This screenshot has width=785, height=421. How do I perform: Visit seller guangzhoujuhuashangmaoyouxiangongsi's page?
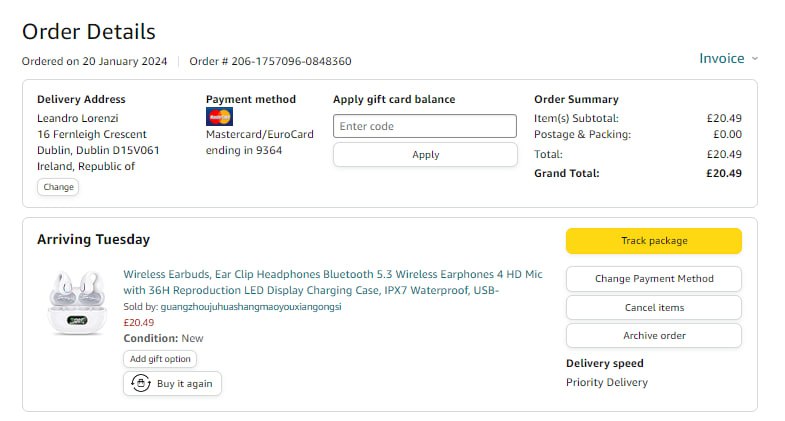click(x=251, y=307)
